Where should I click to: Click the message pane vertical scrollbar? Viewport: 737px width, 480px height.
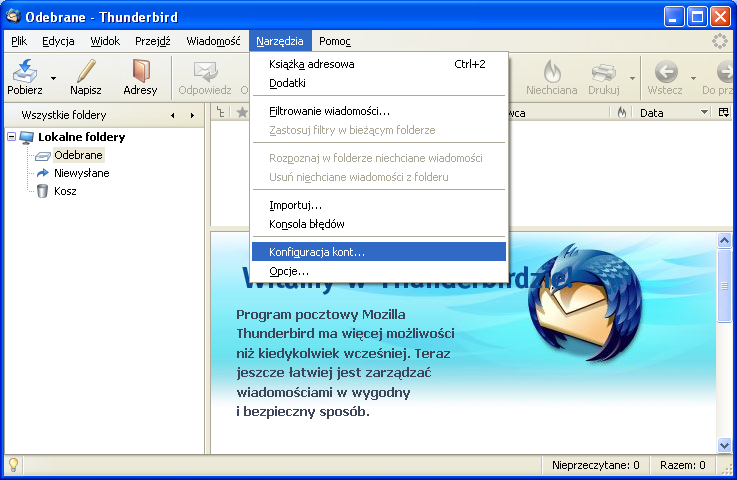tap(723, 340)
